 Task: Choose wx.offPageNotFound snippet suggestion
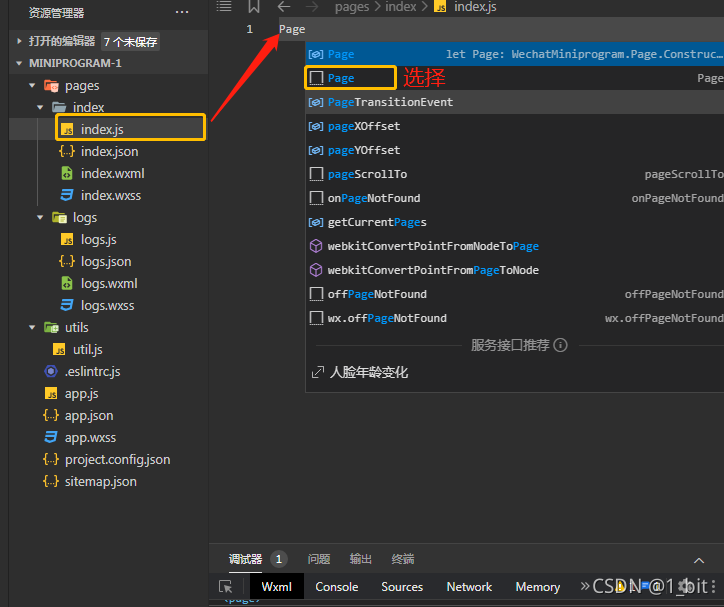click(515, 318)
